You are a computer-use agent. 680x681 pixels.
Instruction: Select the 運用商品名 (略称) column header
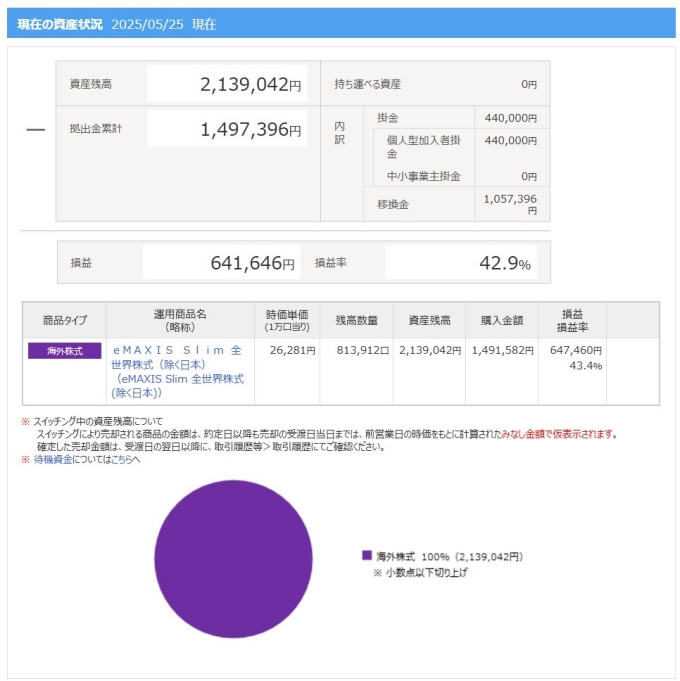(x=179, y=320)
